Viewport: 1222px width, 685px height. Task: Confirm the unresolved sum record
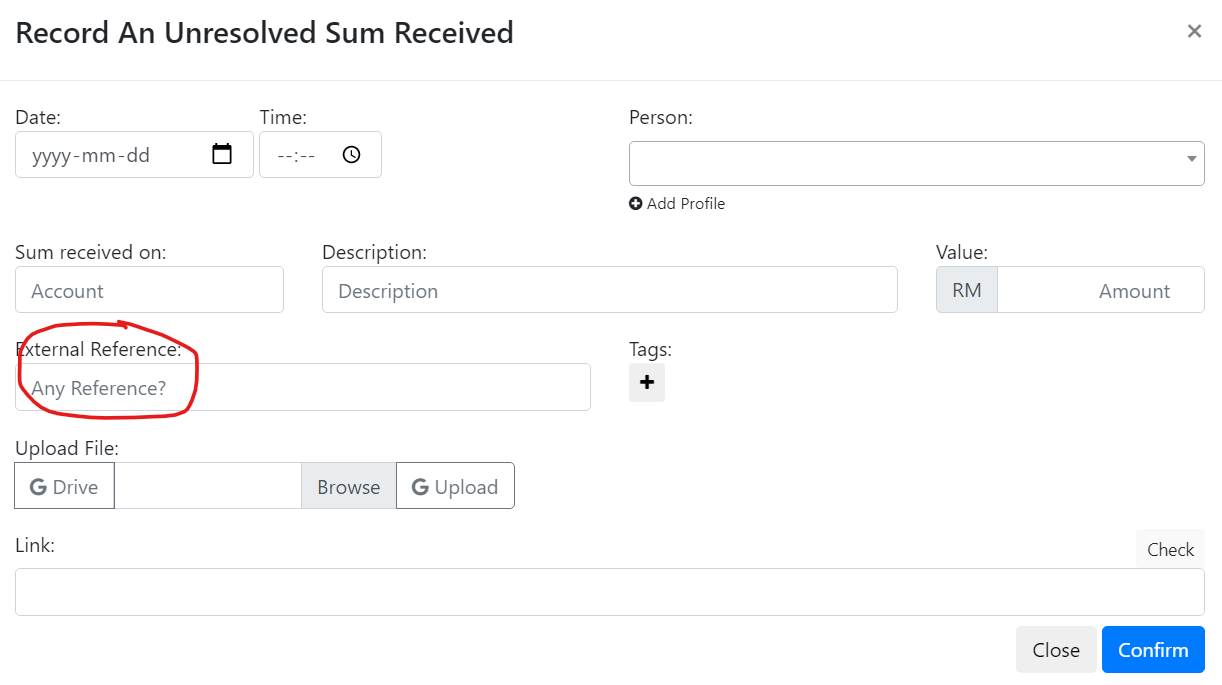1153,650
